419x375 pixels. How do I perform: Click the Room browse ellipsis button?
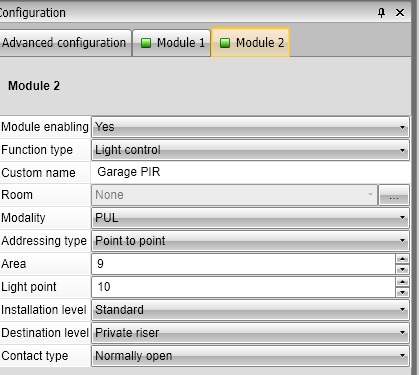click(394, 195)
